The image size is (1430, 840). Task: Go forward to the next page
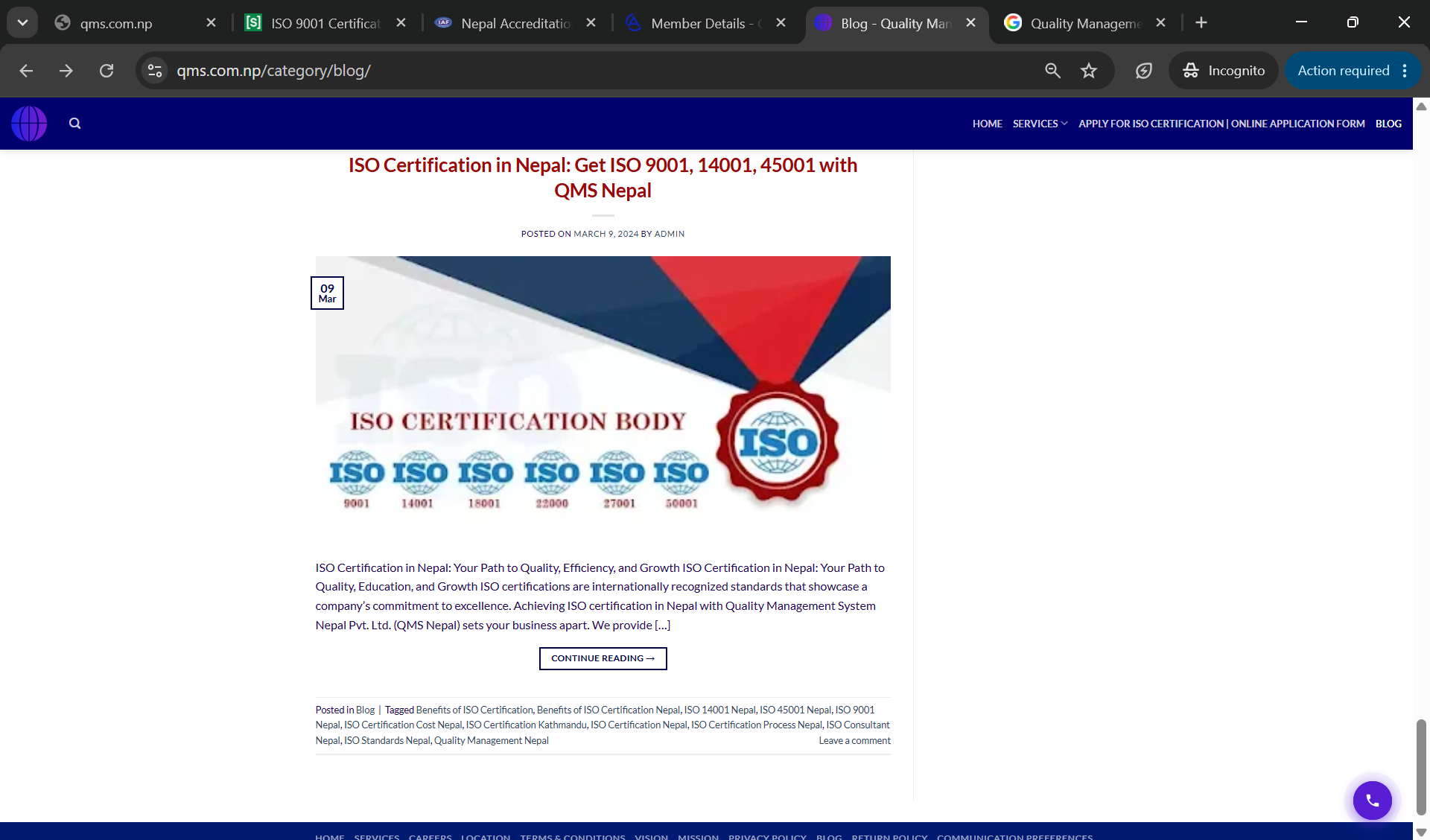pos(66,71)
